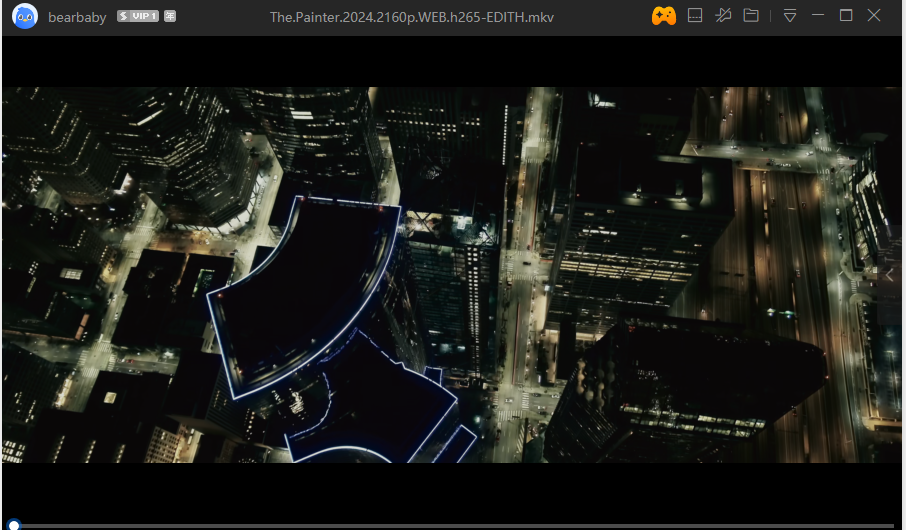Click the blue bear avatar icon
The image size is (906, 530).
pyautogui.click(x=25, y=17)
